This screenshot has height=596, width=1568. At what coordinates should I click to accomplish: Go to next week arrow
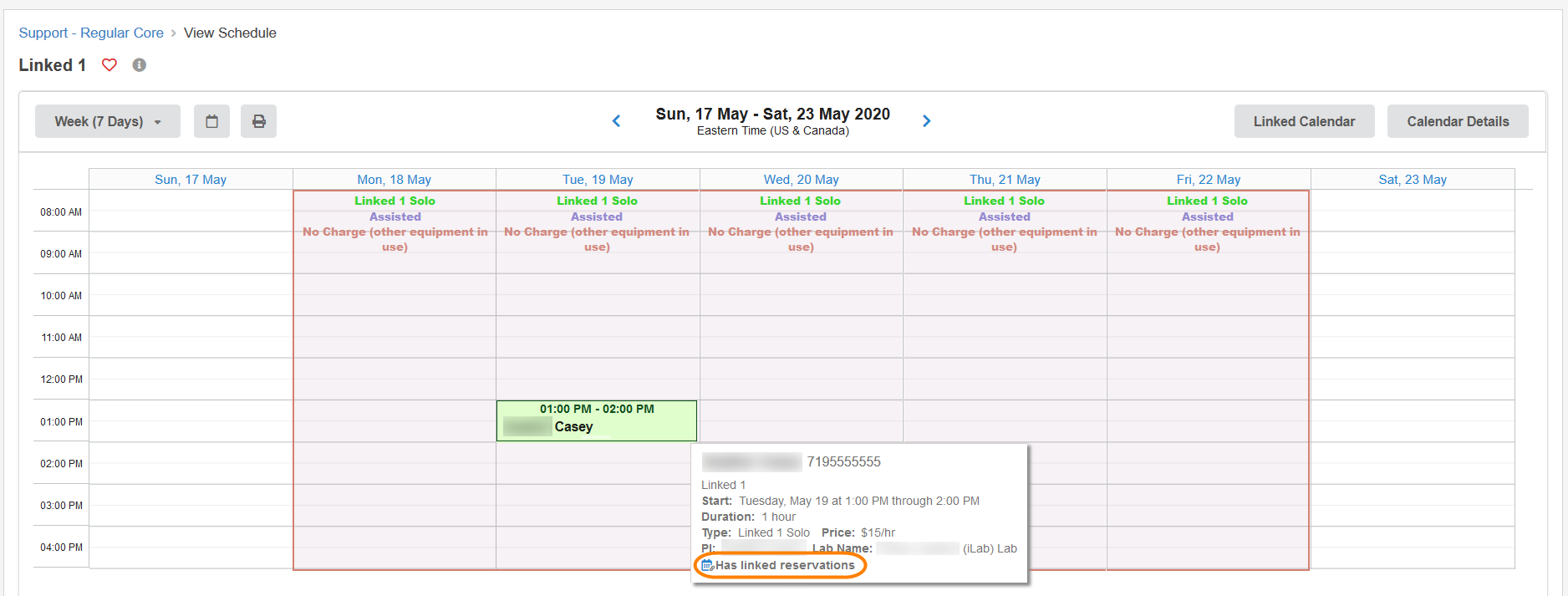coord(926,121)
